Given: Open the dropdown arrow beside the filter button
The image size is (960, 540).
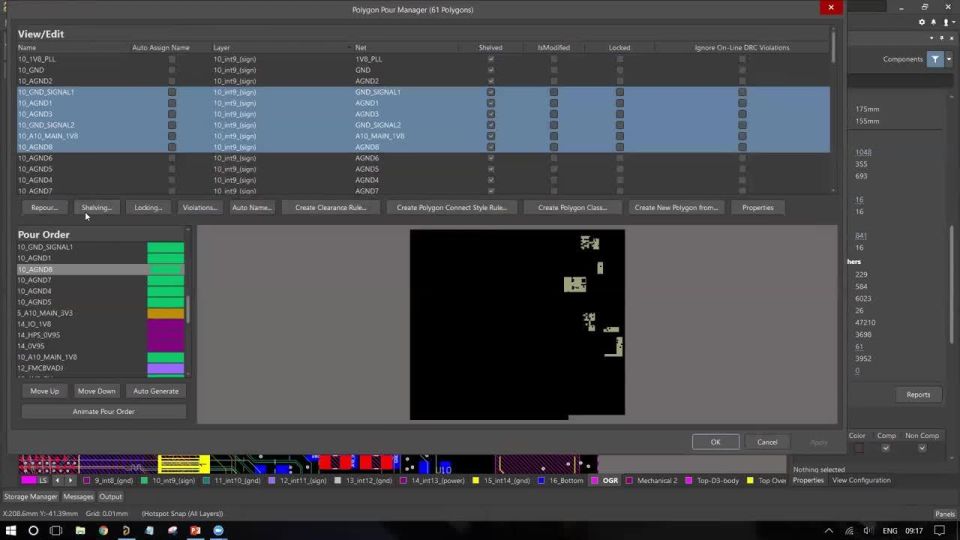Looking at the screenshot, I should (948, 59).
